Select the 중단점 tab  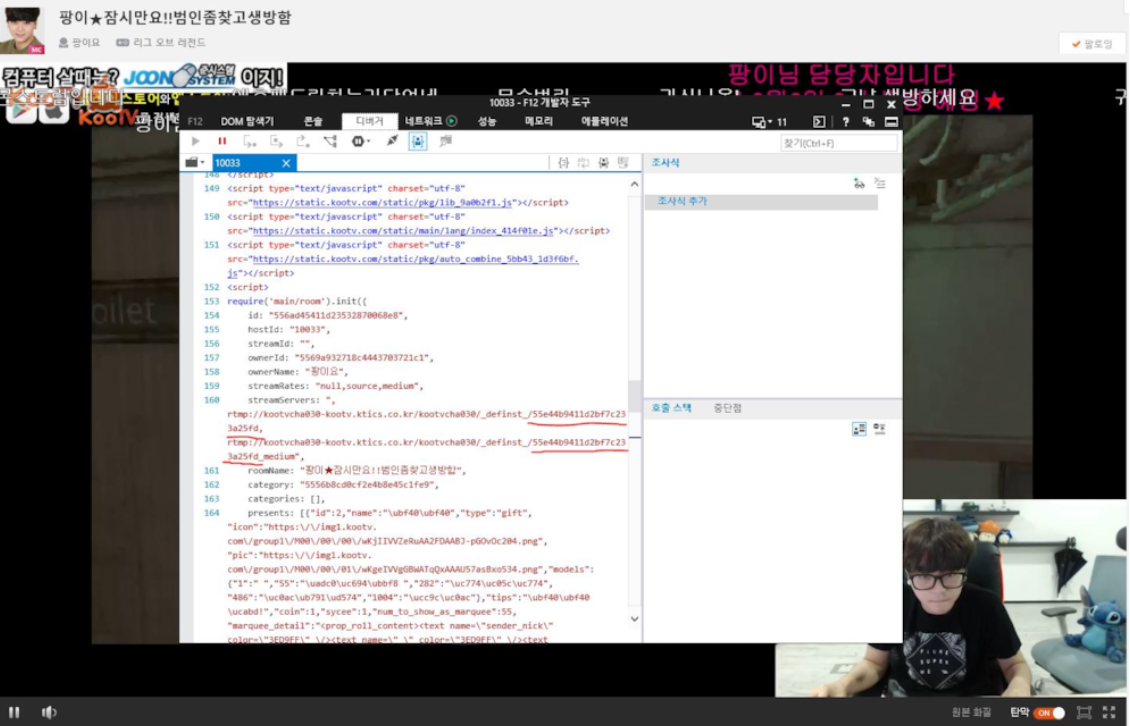coord(727,408)
